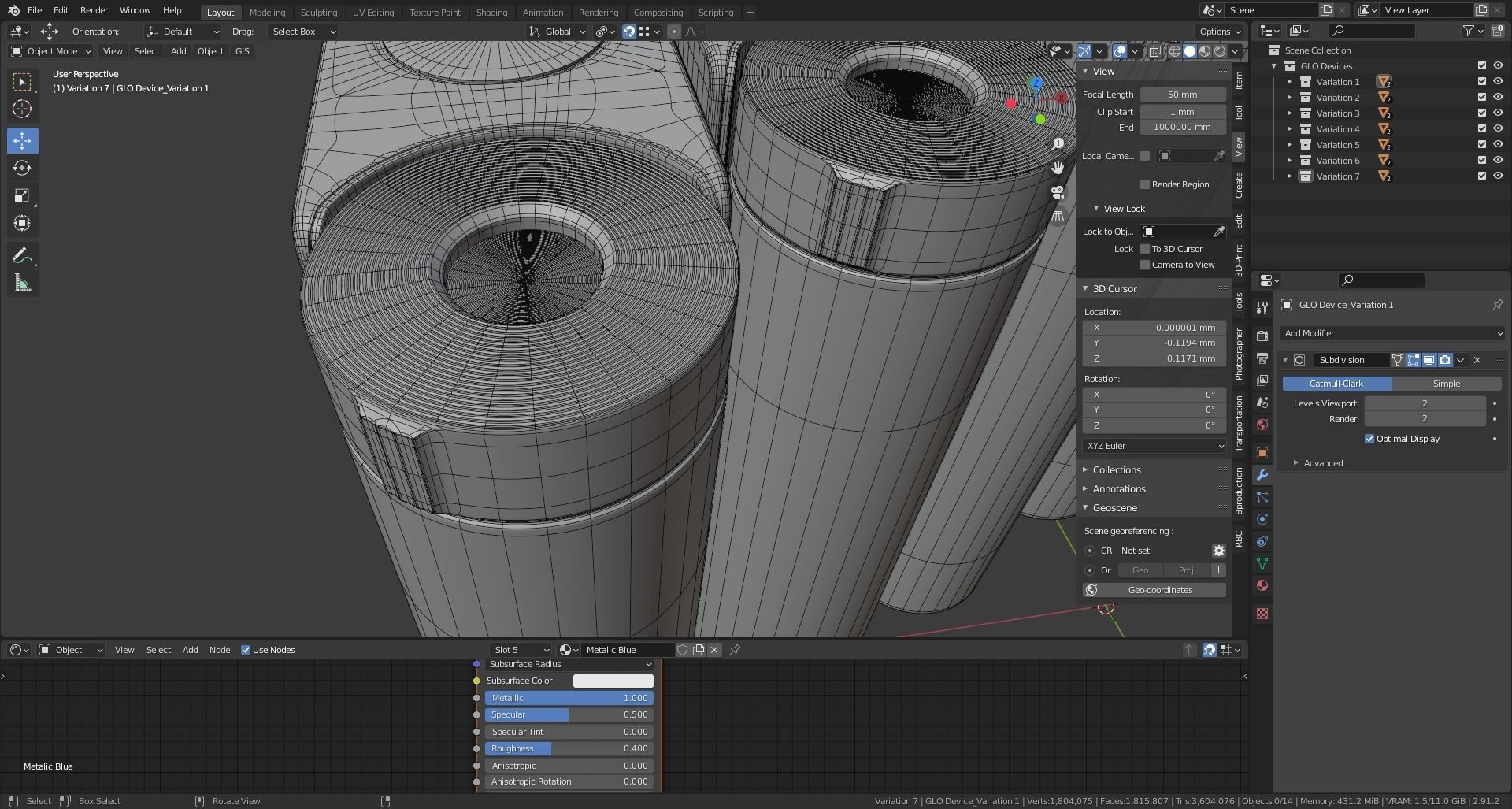The image size is (1512, 809).
Task: Uncheck Use Nodes in node editor
Action: point(246,650)
